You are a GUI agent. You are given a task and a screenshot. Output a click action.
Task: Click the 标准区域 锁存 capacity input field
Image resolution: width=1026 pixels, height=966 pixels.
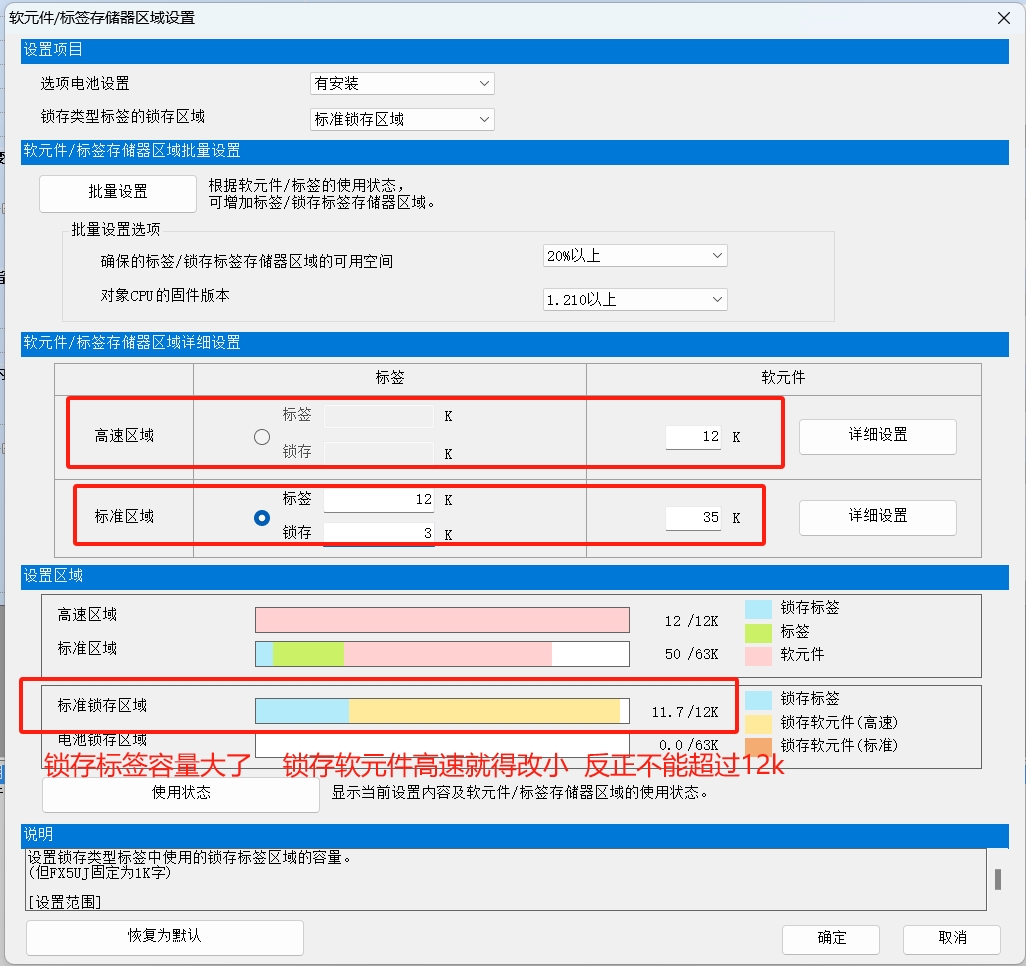pyautogui.click(x=378, y=534)
